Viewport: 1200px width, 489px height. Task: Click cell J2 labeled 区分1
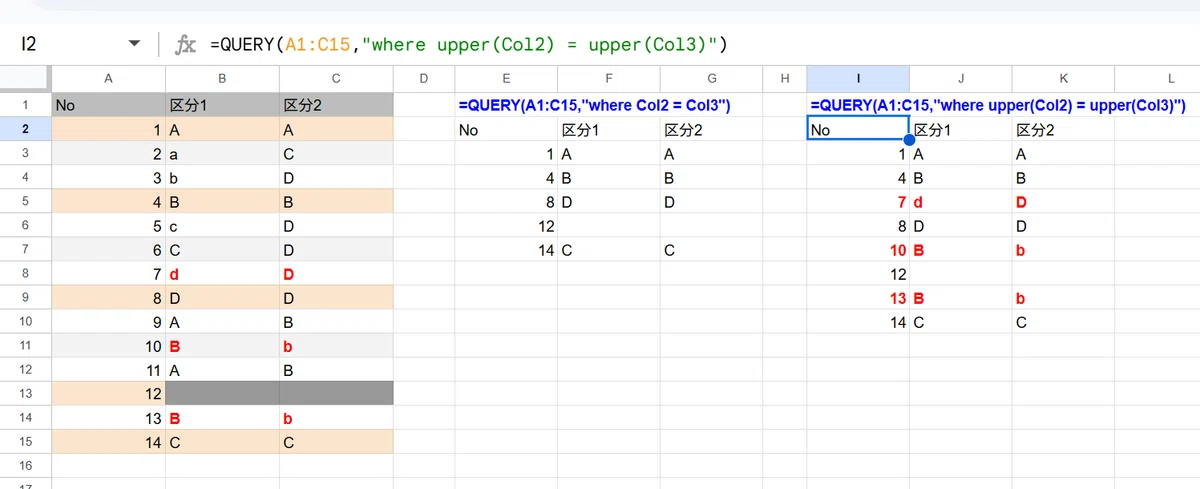coord(961,129)
